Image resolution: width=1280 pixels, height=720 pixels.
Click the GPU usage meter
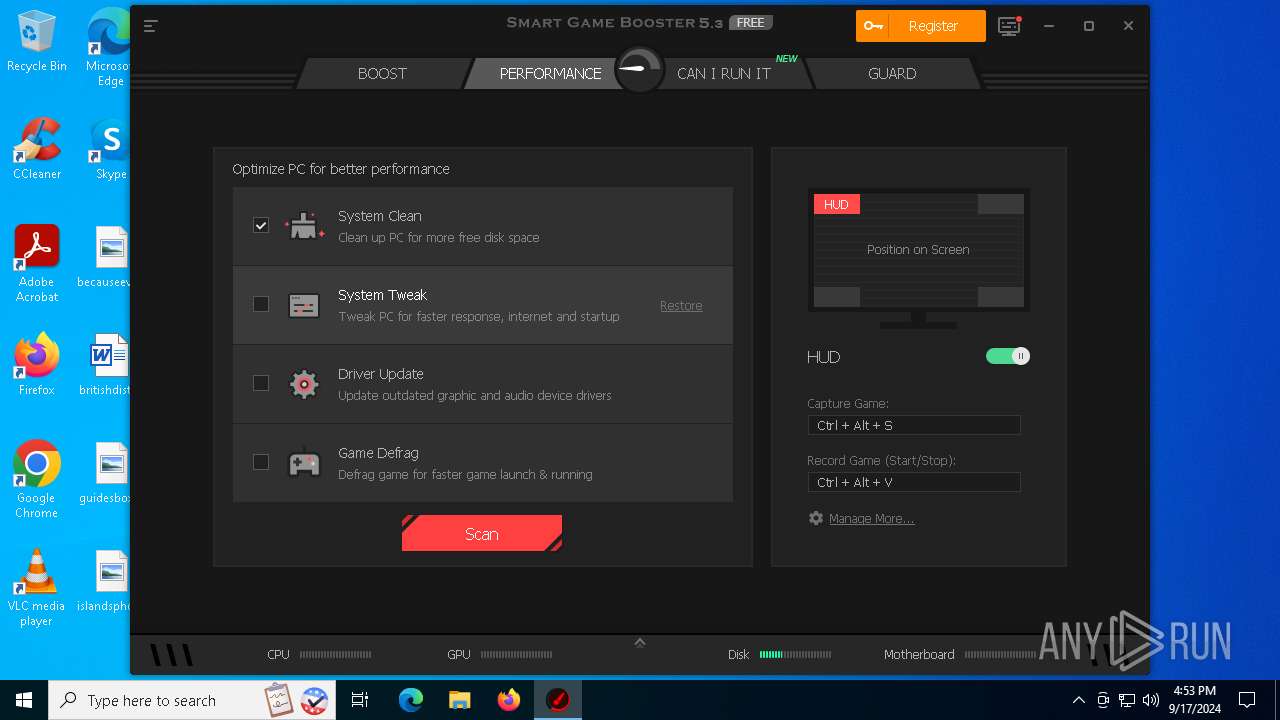516,655
